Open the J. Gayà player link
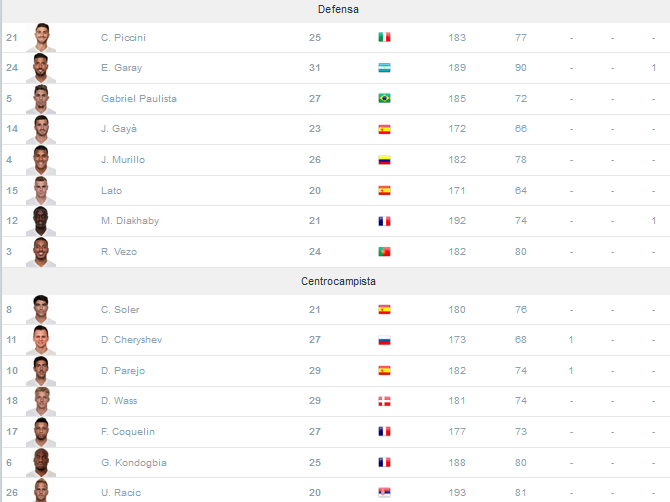 point(119,129)
